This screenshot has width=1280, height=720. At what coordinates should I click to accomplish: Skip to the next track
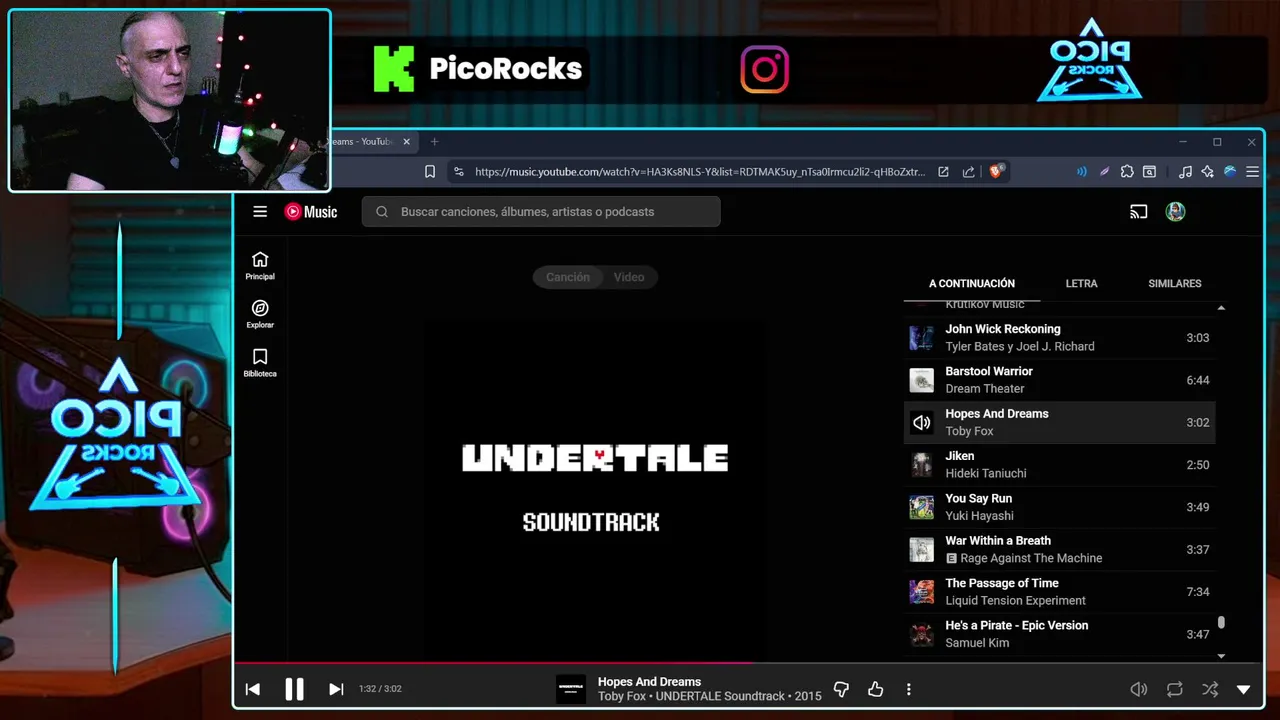click(336, 689)
